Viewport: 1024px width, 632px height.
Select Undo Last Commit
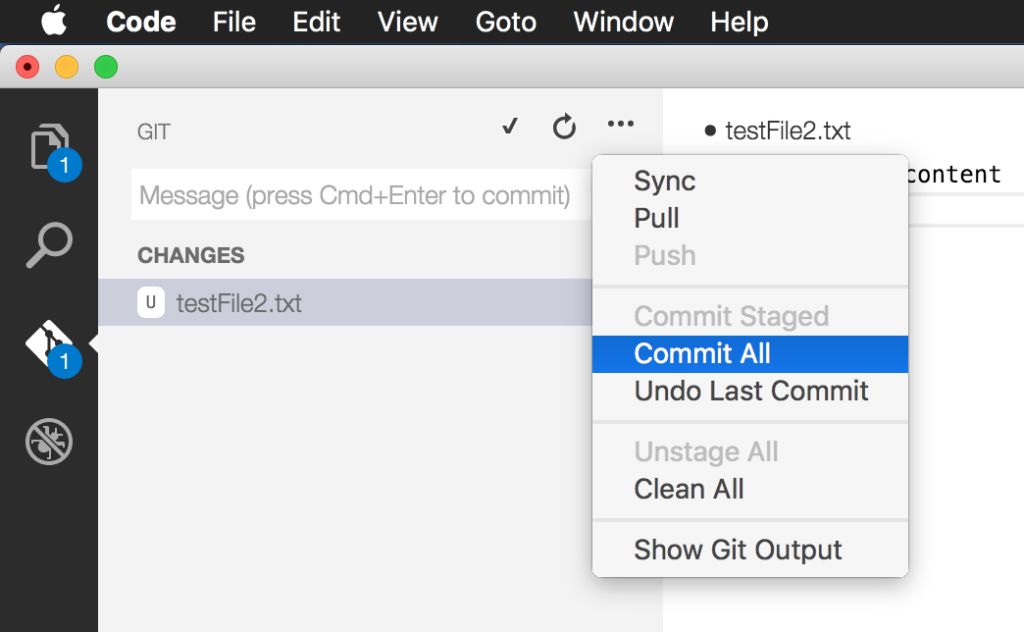click(750, 391)
